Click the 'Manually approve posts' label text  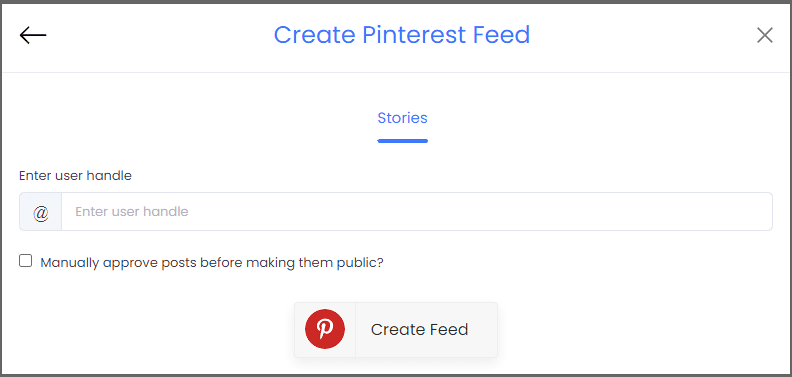(x=212, y=263)
